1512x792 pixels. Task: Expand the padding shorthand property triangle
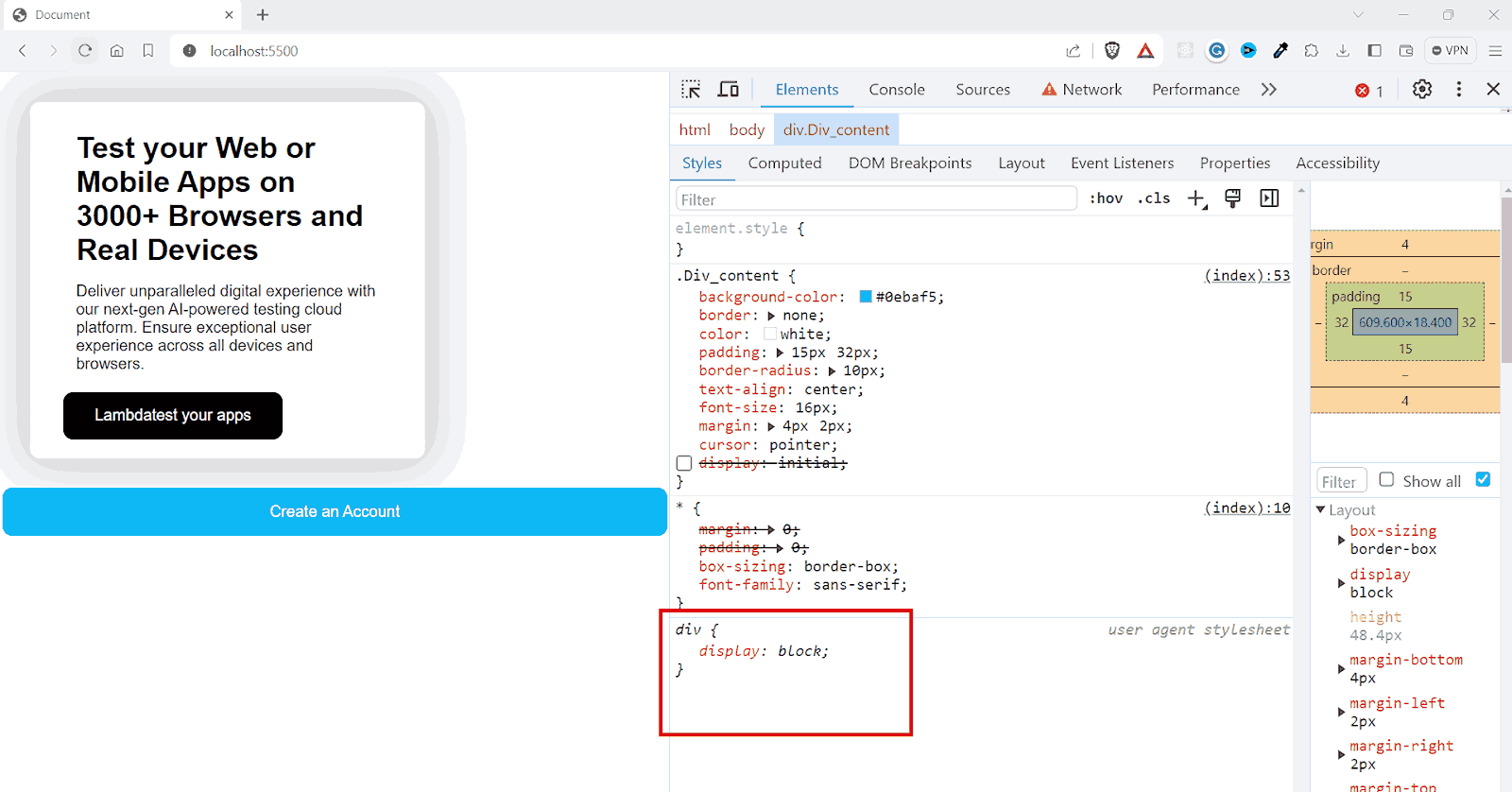pyautogui.click(x=780, y=353)
